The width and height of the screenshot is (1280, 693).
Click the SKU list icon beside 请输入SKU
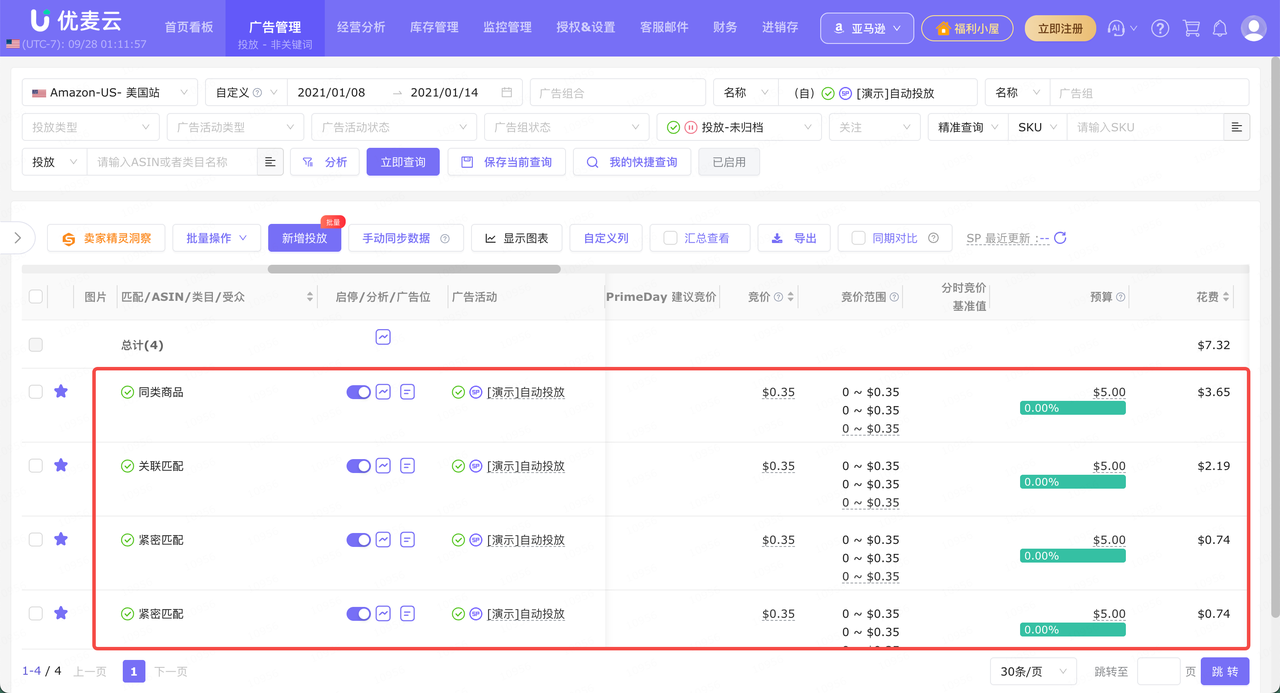(1237, 127)
